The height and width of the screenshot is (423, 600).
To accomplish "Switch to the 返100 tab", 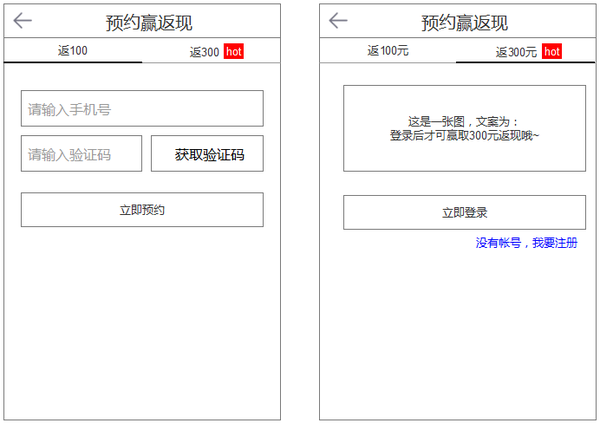I will pos(72,51).
